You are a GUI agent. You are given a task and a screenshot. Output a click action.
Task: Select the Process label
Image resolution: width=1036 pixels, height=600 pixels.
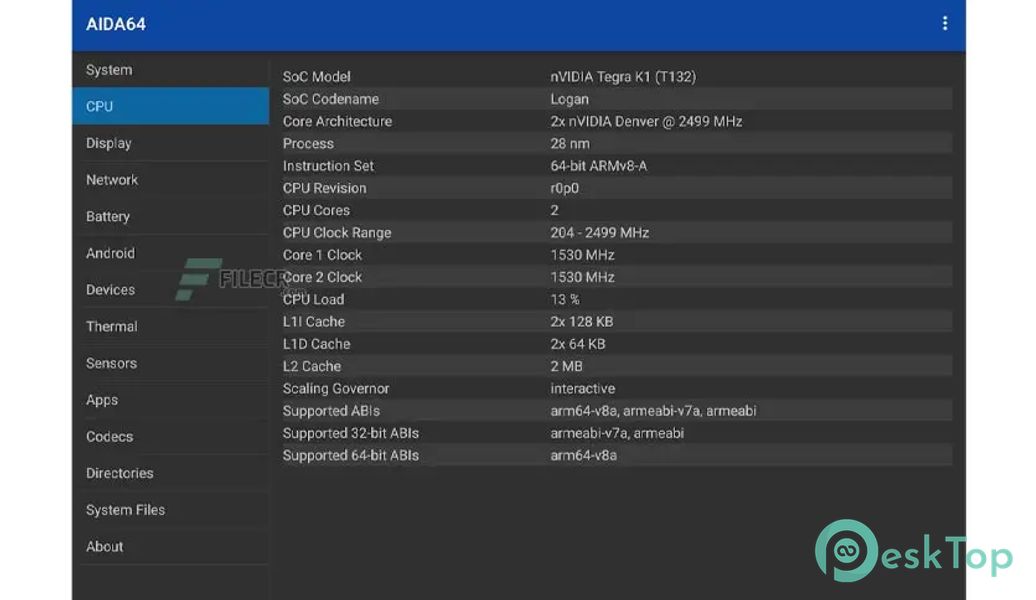coord(309,143)
